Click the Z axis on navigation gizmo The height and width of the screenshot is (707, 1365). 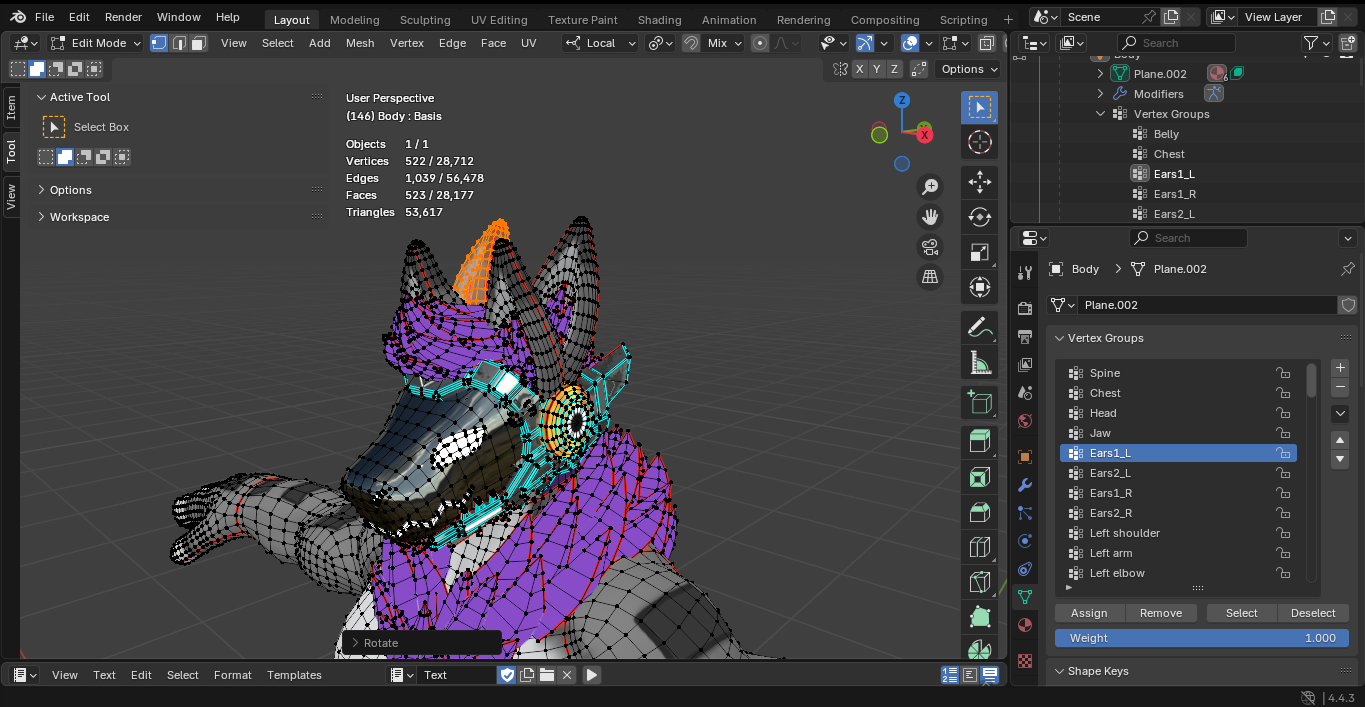tap(902, 100)
